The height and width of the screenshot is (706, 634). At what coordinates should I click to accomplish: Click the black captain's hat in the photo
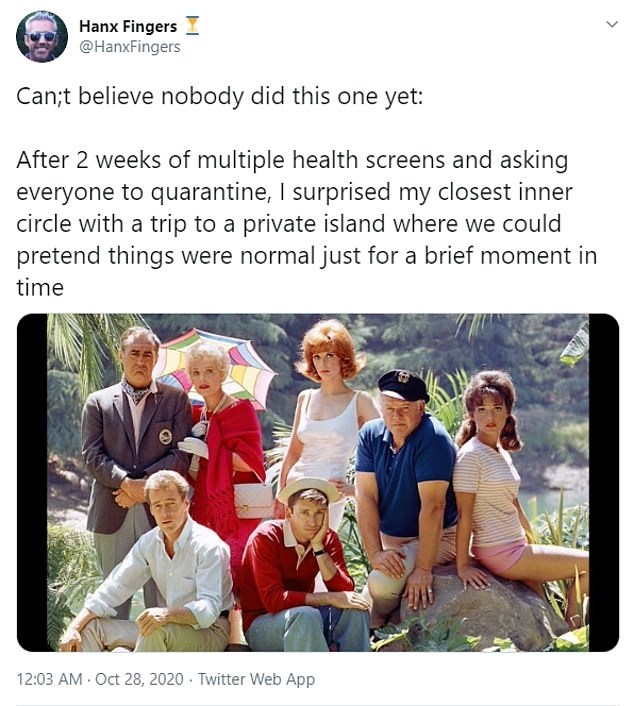click(403, 385)
